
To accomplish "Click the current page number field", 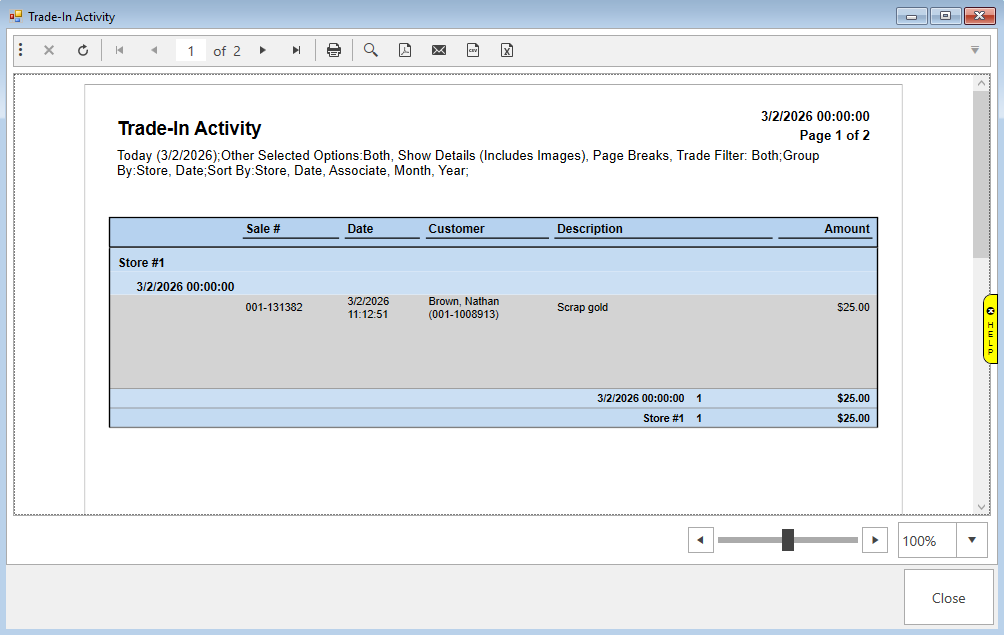I will [190, 51].
